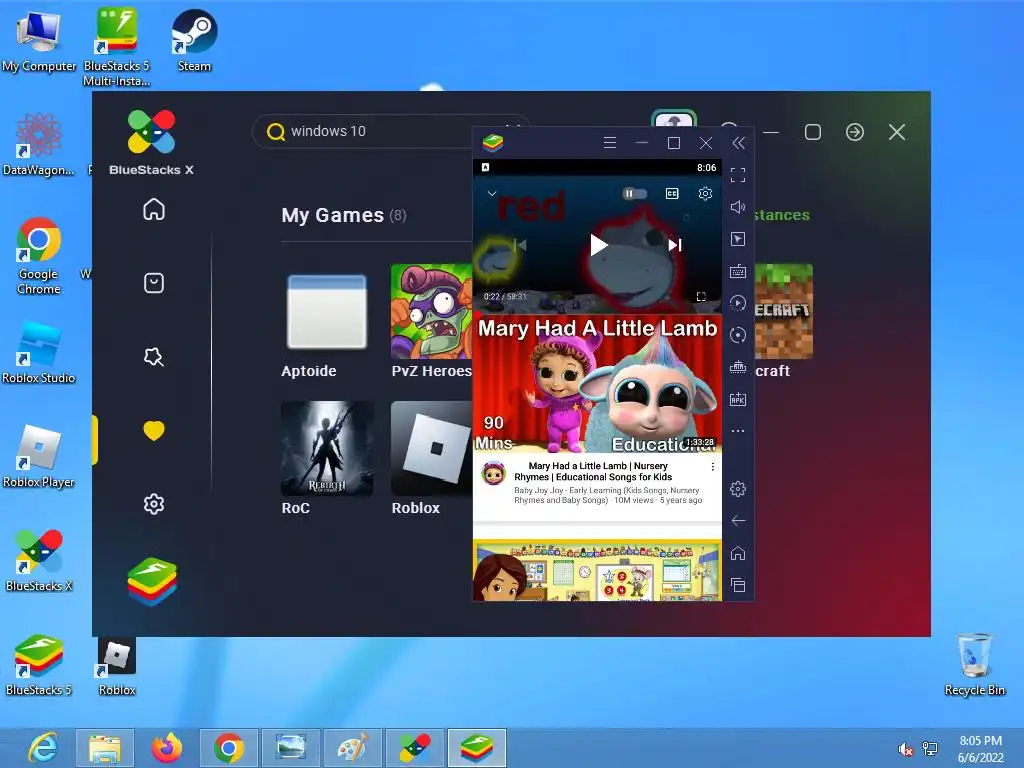The width and height of the screenshot is (1024, 768).
Task: Open the BlueStacks X library smiley icon
Action: [154, 283]
